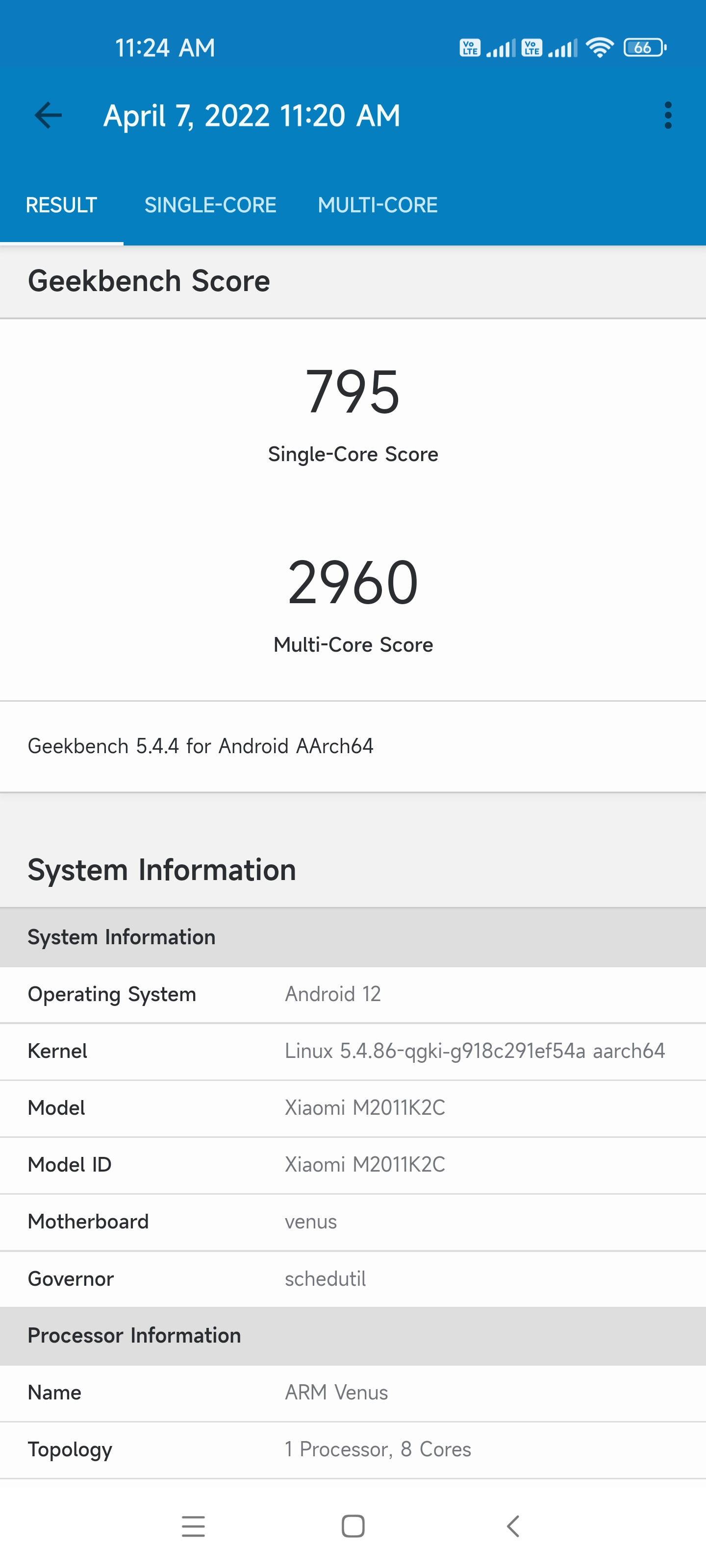Image resolution: width=706 pixels, height=1568 pixels.
Task: Tap the Wi-Fi status icon
Action: pyautogui.click(x=600, y=48)
